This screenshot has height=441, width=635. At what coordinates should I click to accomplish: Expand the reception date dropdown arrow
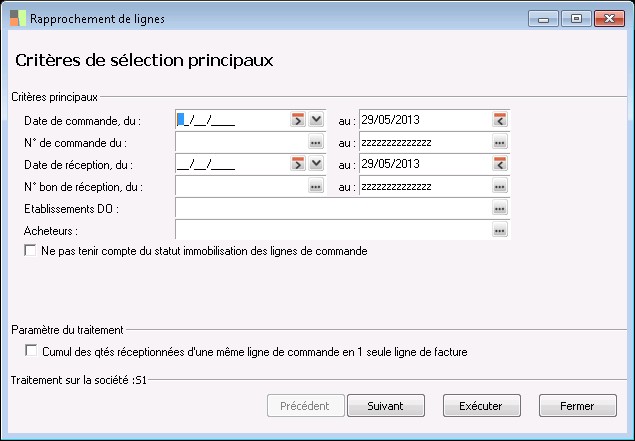click(x=316, y=164)
